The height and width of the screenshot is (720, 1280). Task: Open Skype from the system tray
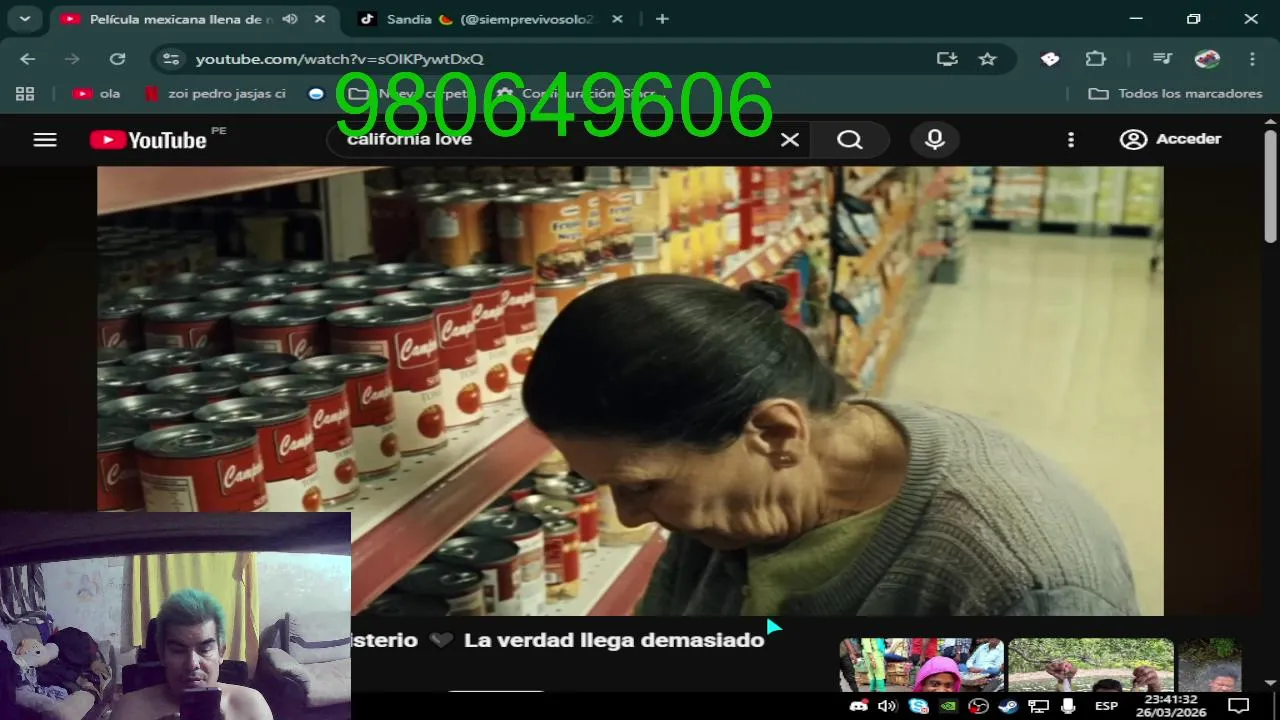[x=918, y=706]
